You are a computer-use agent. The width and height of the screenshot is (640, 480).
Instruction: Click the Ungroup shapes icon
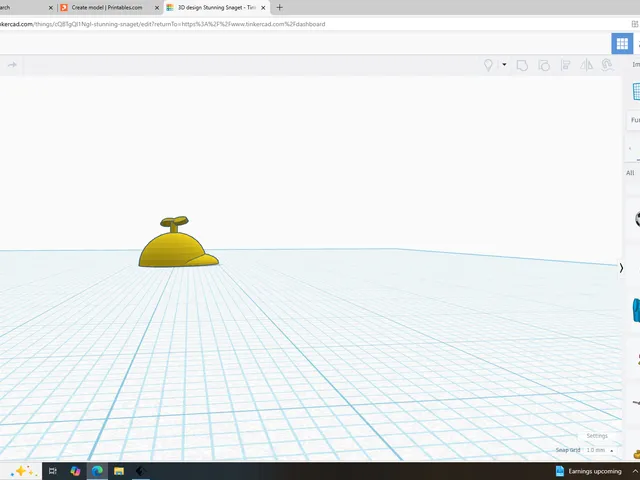coord(544,65)
